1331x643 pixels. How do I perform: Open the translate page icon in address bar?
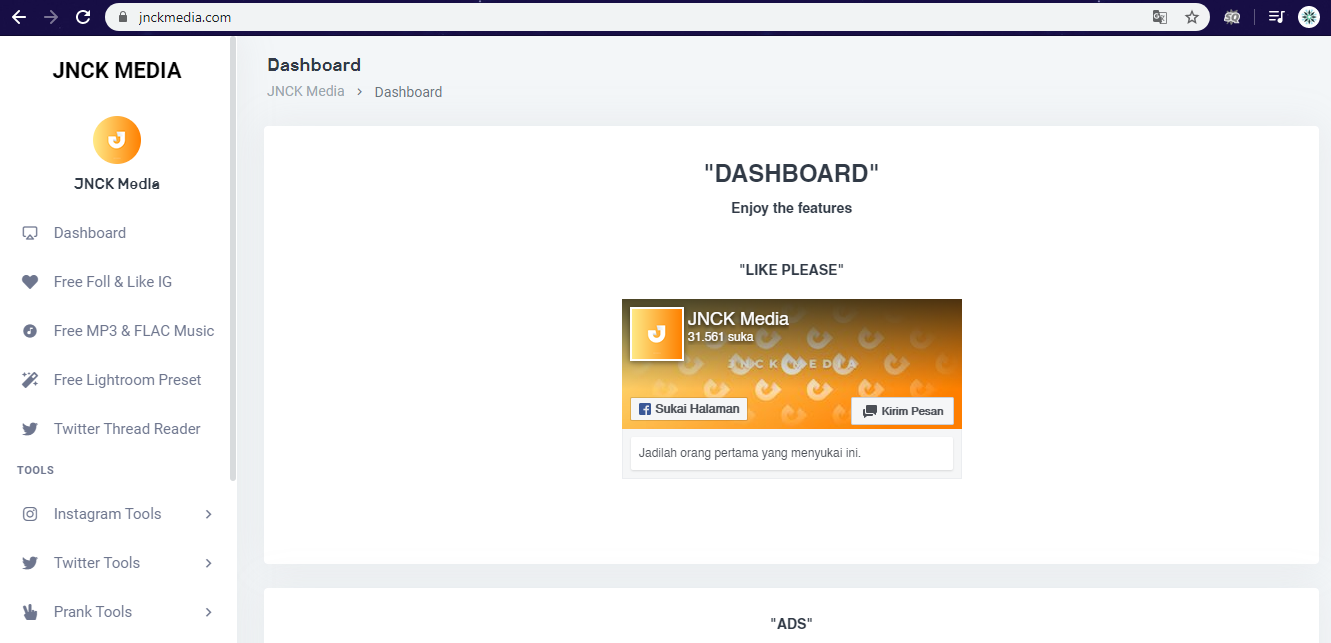(1160, 17)
